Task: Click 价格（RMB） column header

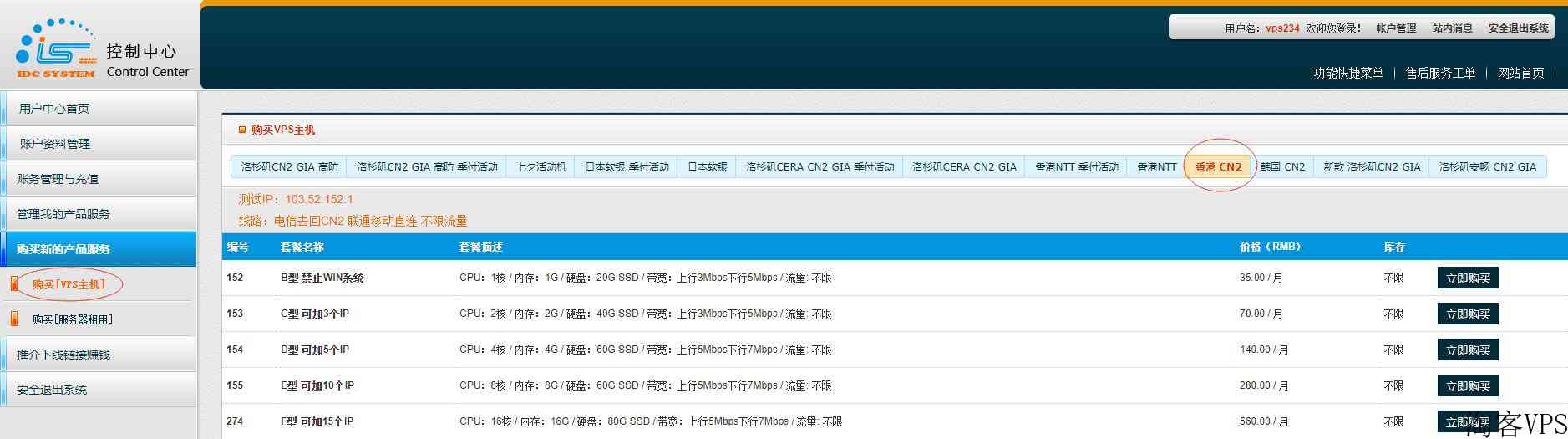Action: [1270, 247]
